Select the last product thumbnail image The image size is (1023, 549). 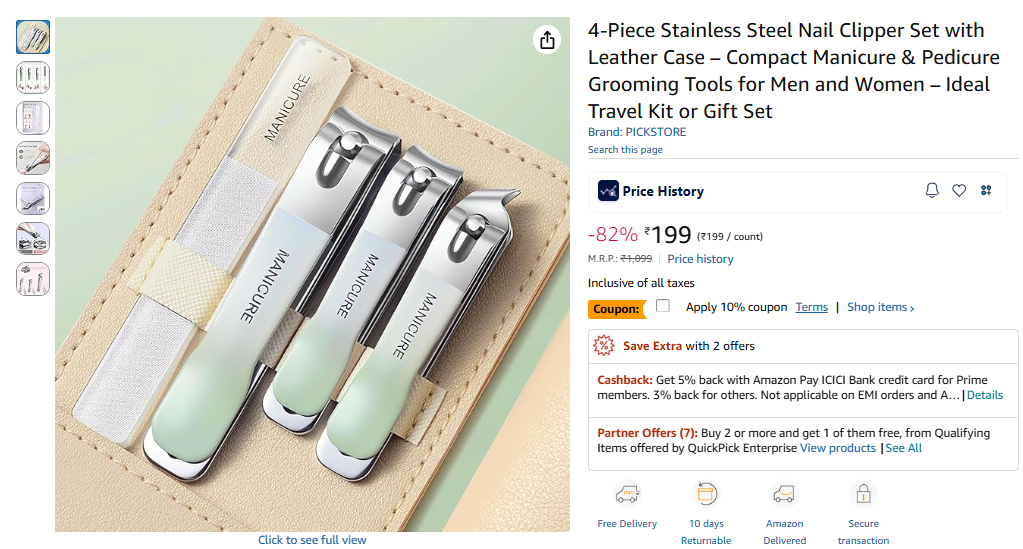33,279
